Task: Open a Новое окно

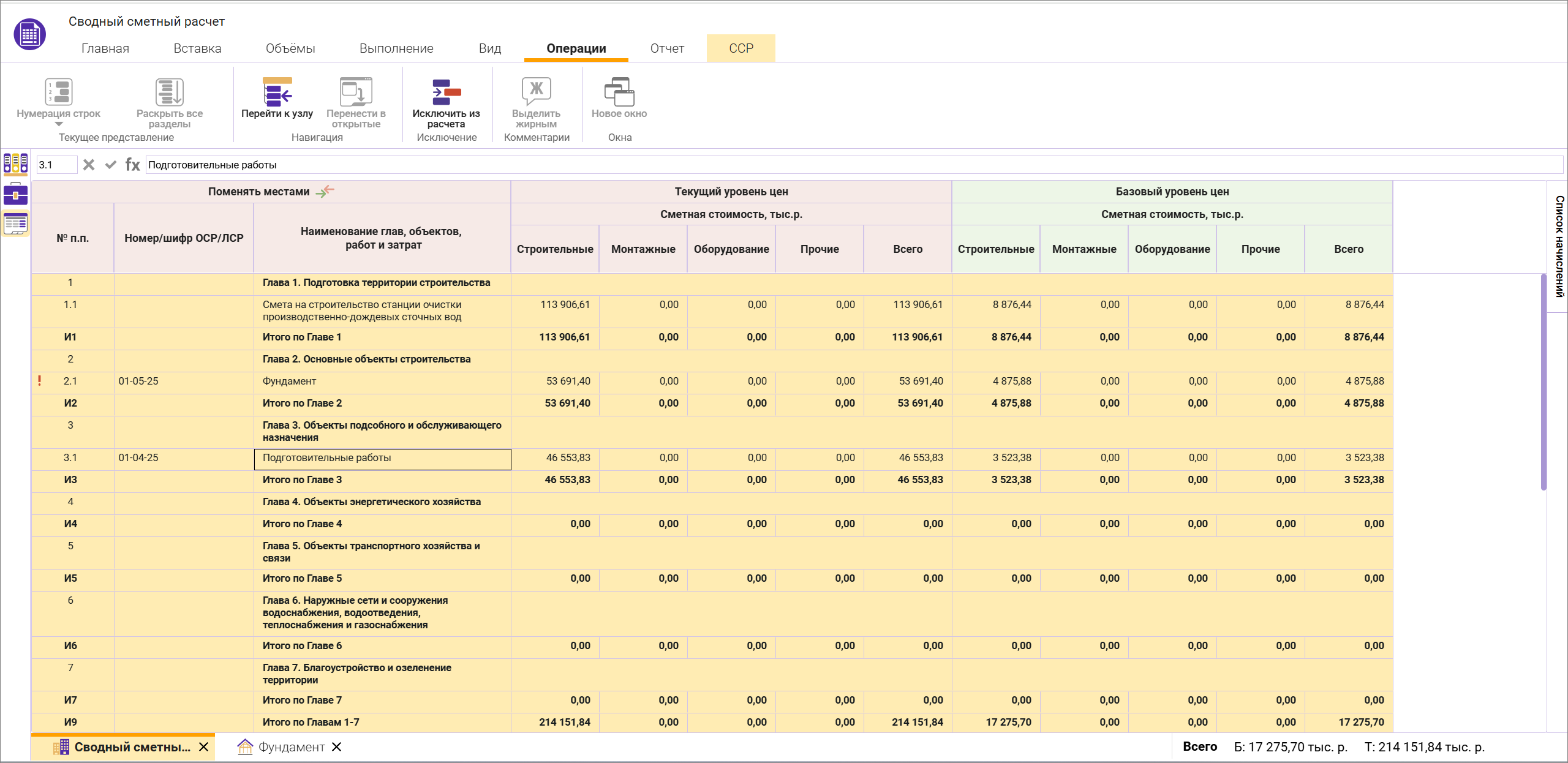Action: point(619,92)
